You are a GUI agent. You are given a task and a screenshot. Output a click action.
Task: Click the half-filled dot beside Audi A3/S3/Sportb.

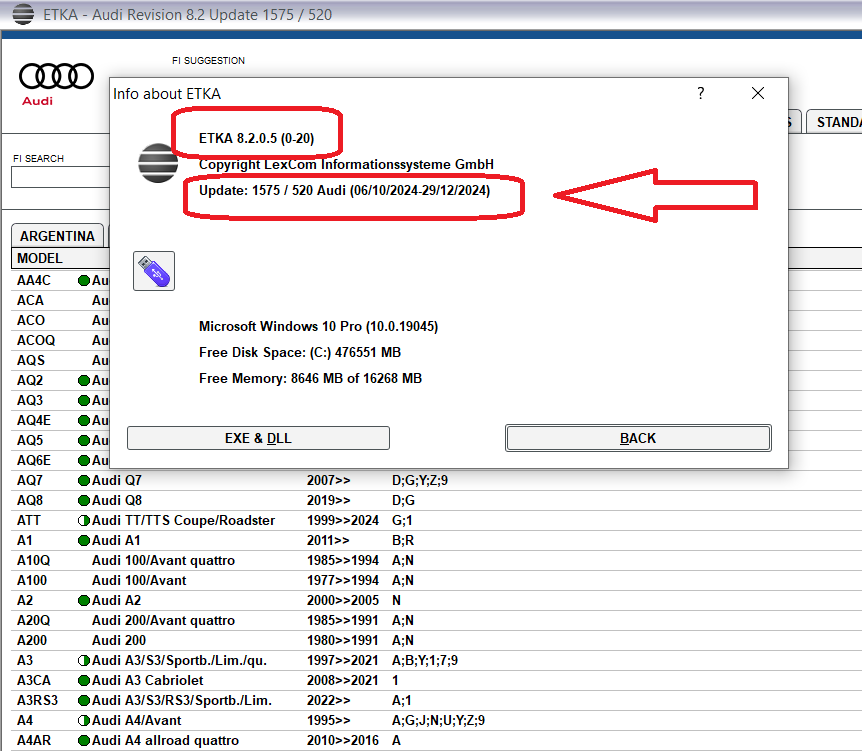(84, 660)
